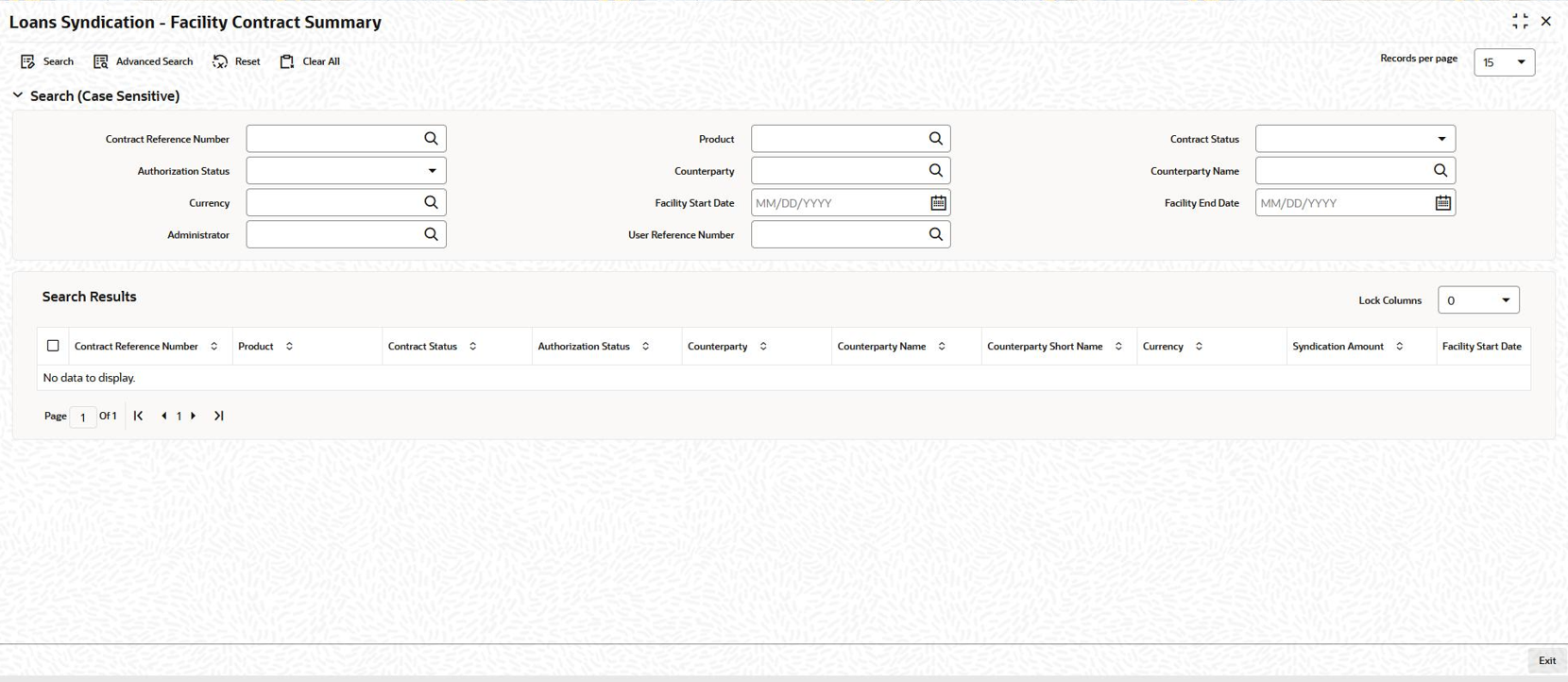Sort results by Currency column

click(x=1200, y=347)
